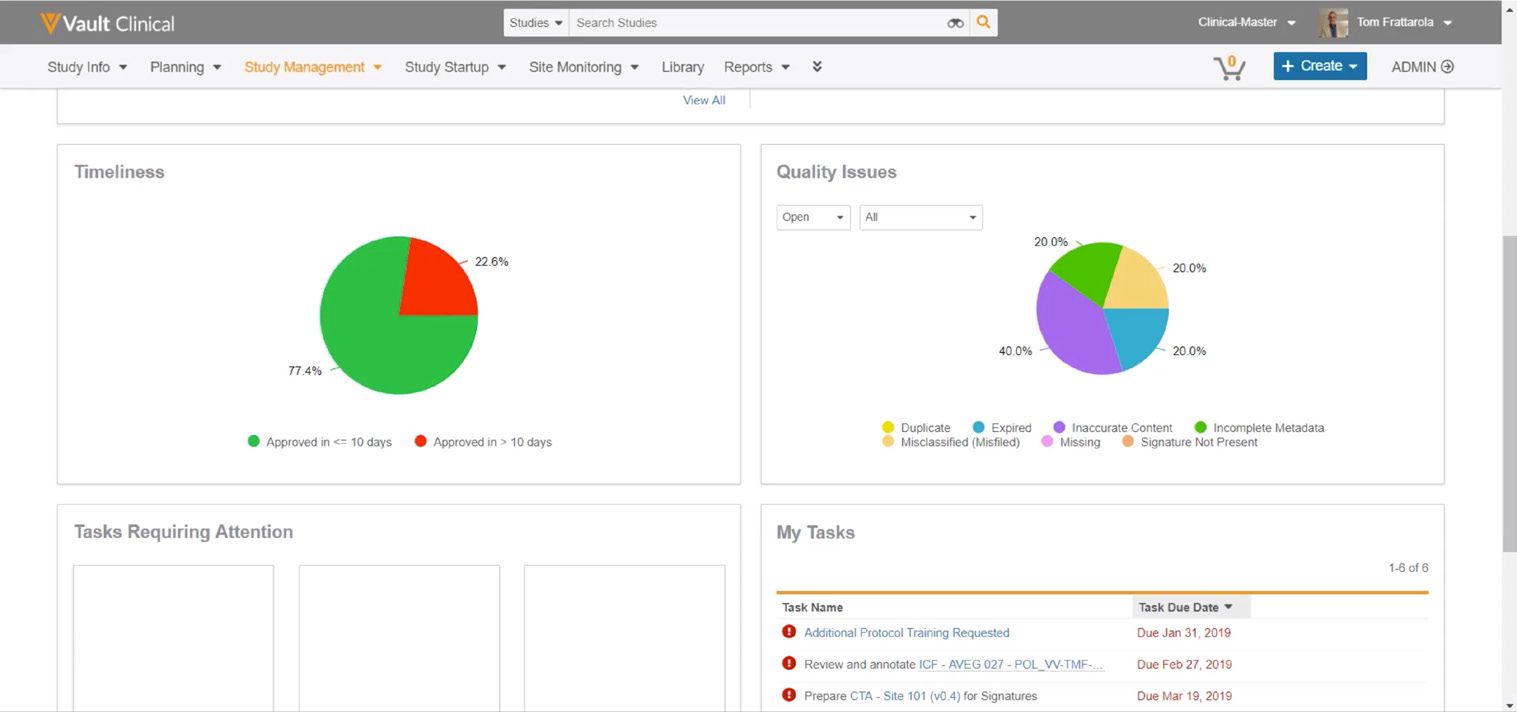This screenshot has width=1517, height=712.
Task: Click the ADMIN link
Action: click(x=1423, y=67)
